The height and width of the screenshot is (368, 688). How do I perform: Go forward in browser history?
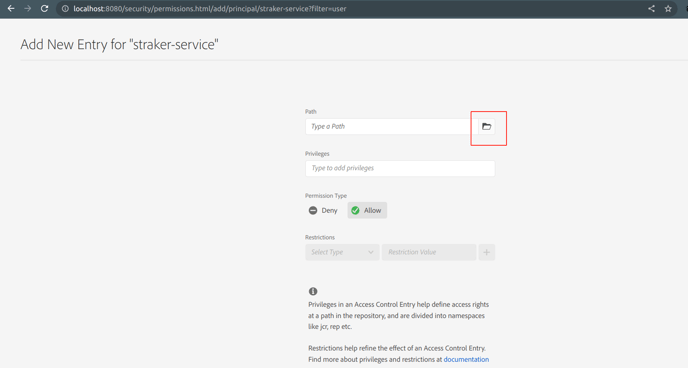[28, 8]
